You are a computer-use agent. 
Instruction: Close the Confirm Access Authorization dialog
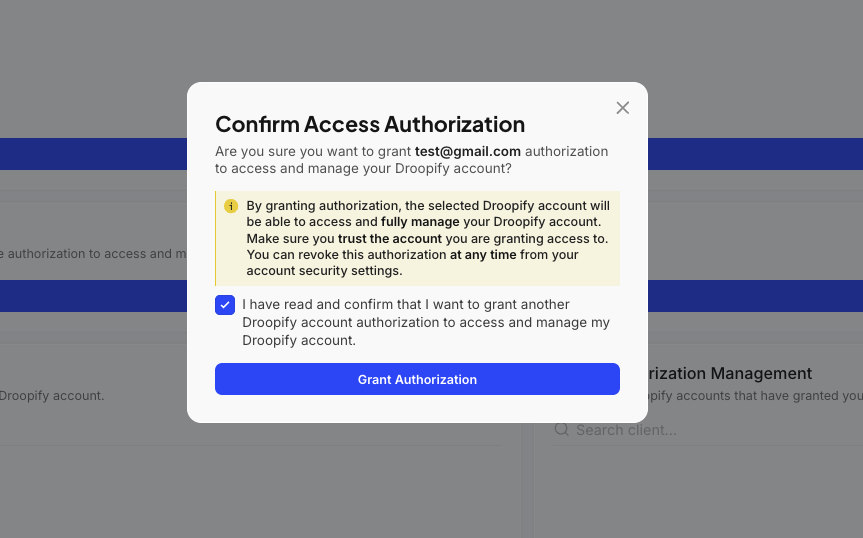pos(622,108)
